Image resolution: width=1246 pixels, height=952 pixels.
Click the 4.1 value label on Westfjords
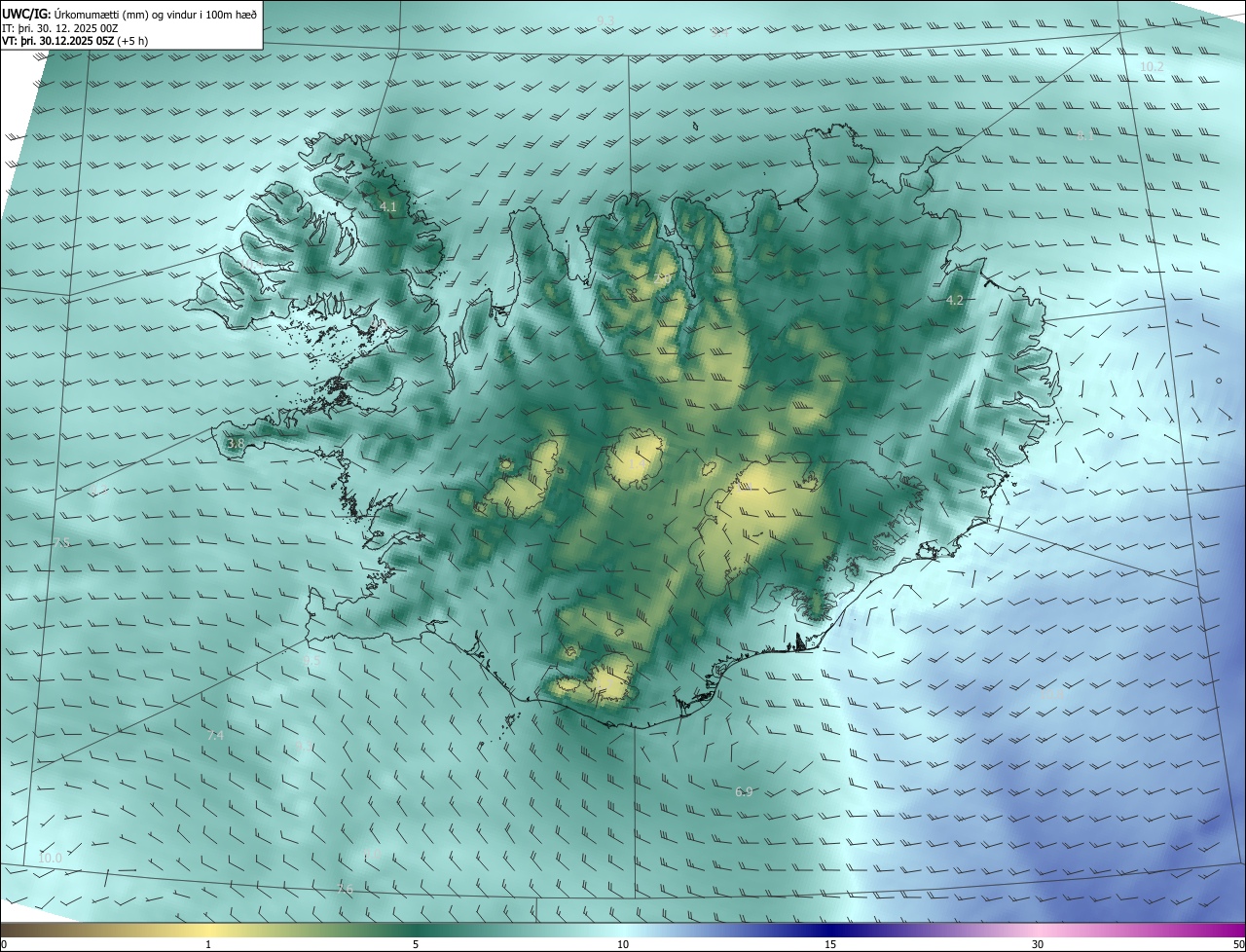coord(388,207)
